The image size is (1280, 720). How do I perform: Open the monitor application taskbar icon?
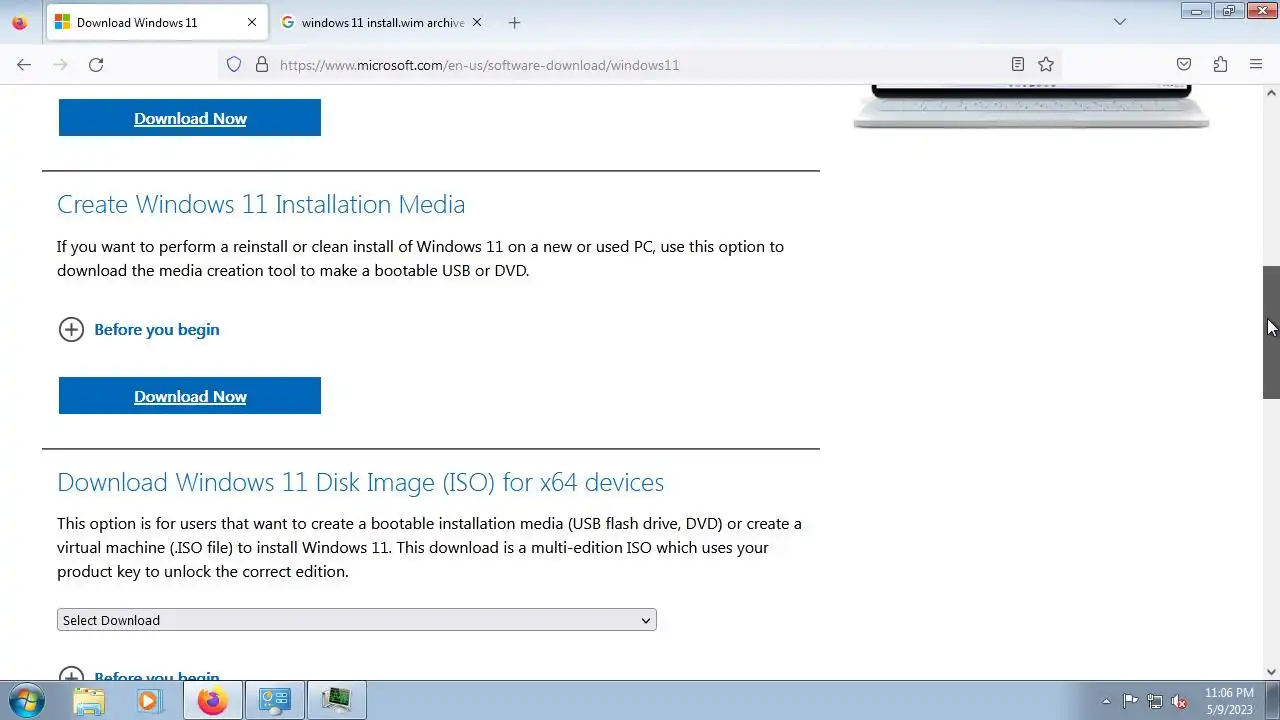coord(336,700)
